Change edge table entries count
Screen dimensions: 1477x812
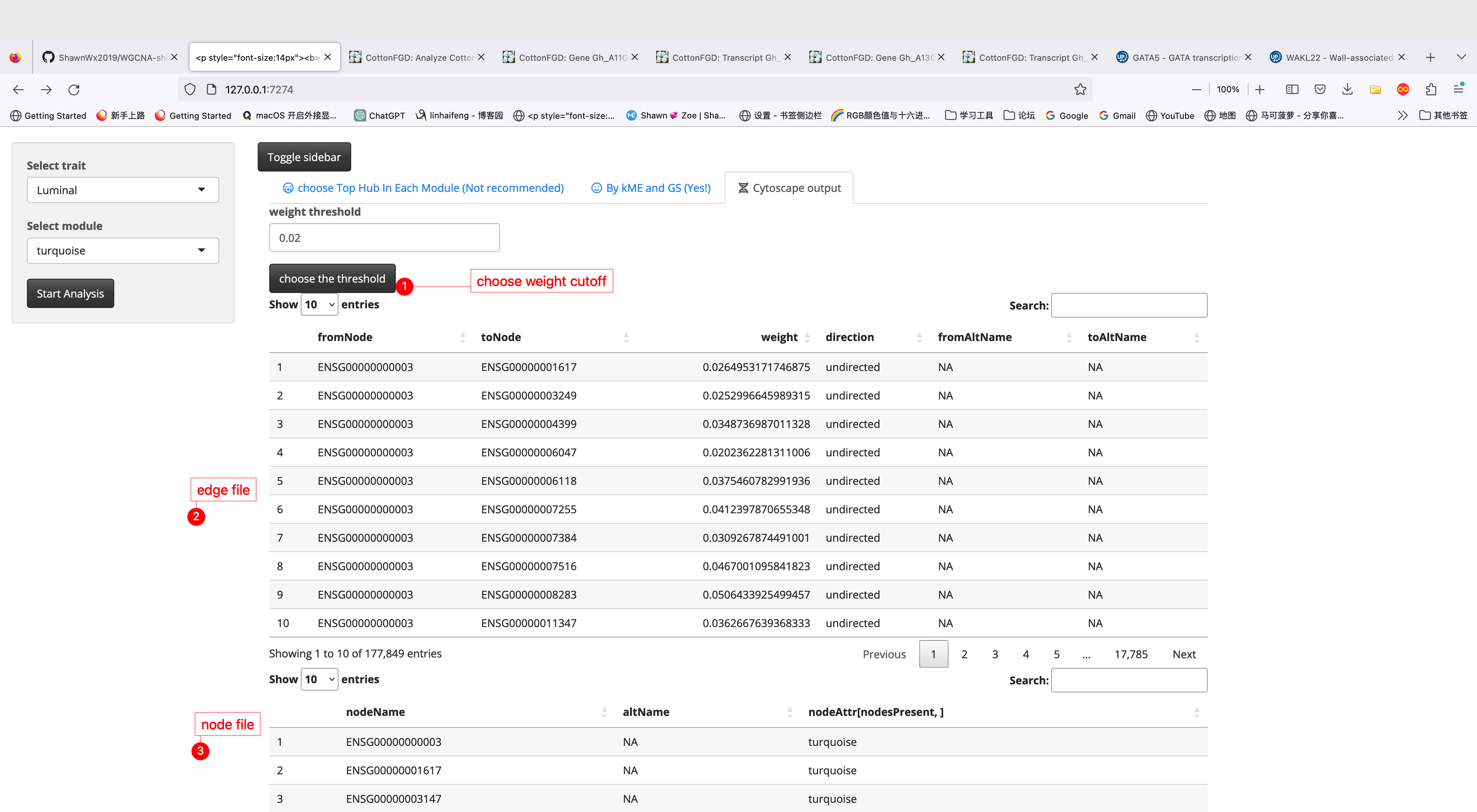[319, 304]
